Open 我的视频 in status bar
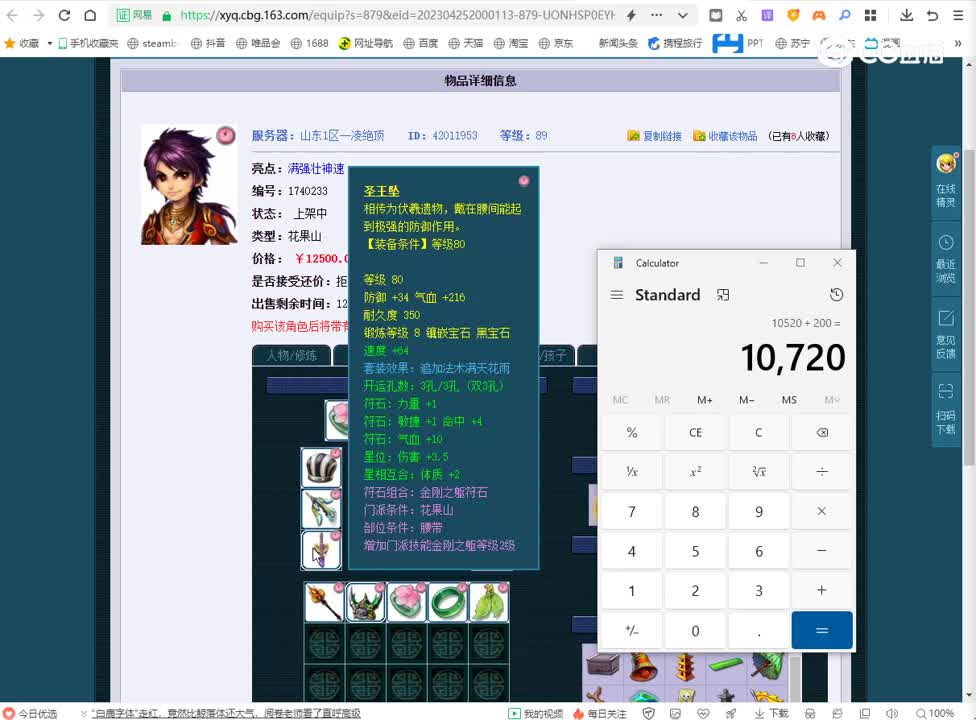This screenshot has width=976, height=720. [x=536, y=713]
